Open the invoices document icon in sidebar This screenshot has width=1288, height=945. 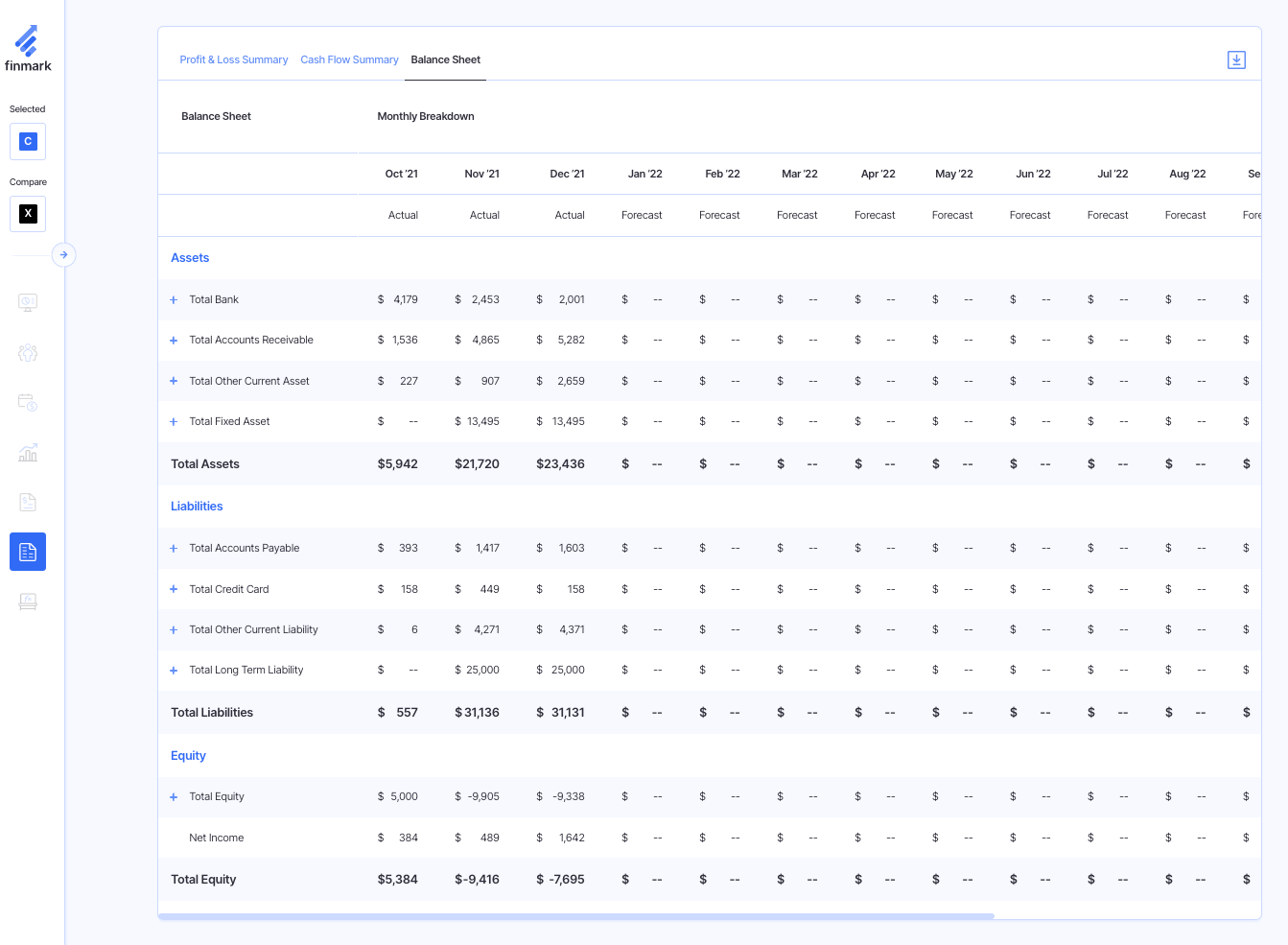click(28, 502)
